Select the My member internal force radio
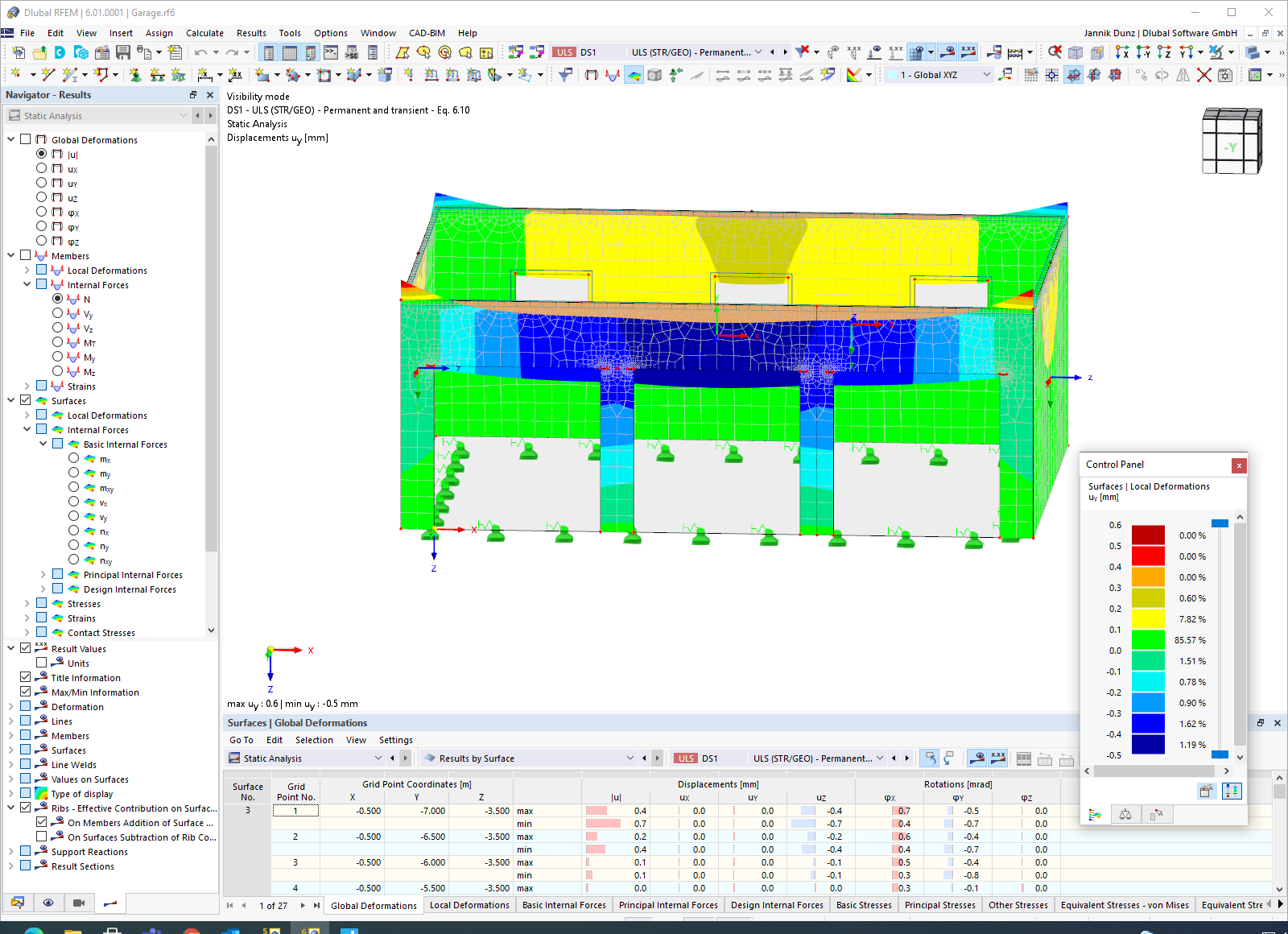1288x934 pixels. pyautogui.click(x=58, y=357)
